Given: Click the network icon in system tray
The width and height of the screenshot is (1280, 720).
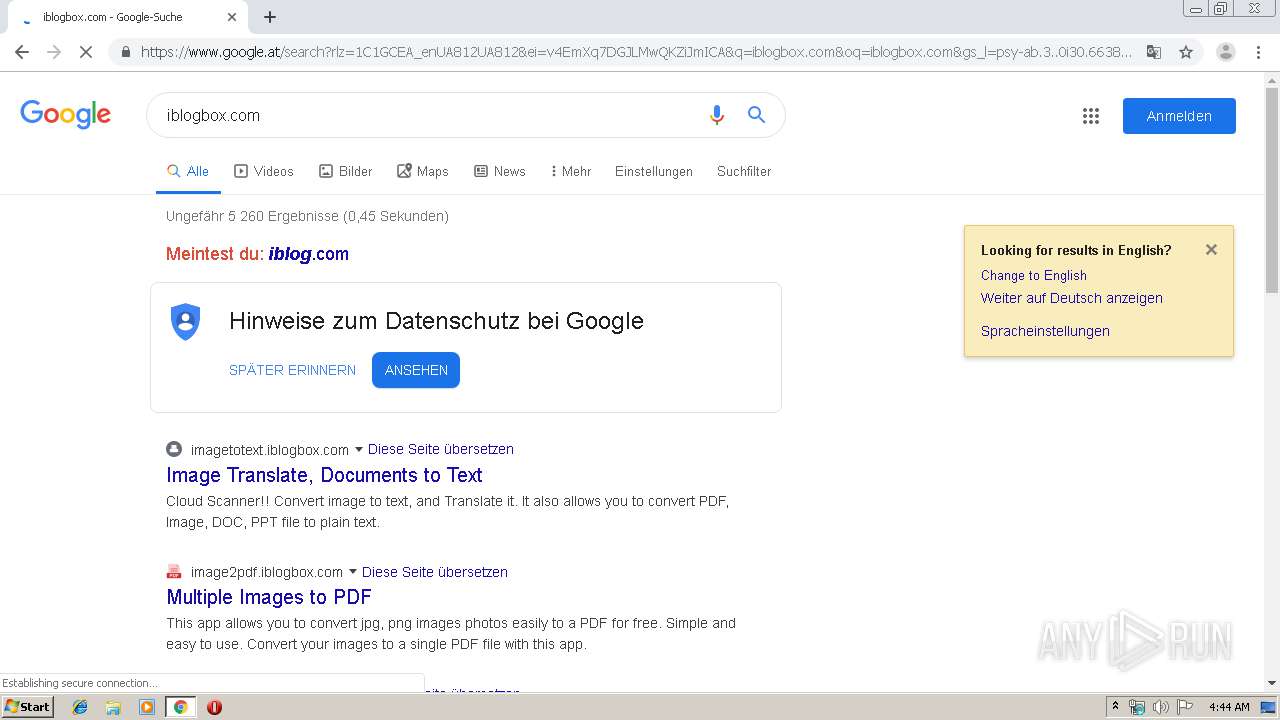Looking at the screenshot, I should click(1137, 707).
